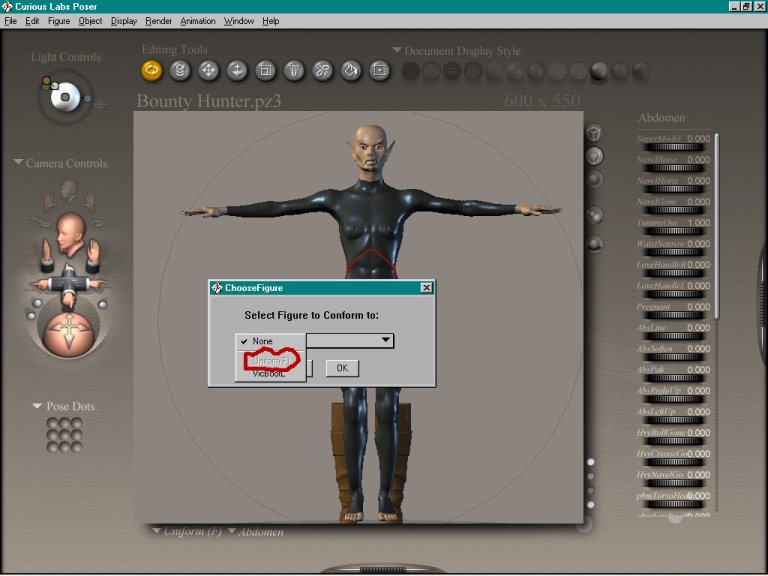Image resolution: width=768 pixels, height=576 pixels.
Task: Enable box tracking mode cube
Action: point(594,133)
